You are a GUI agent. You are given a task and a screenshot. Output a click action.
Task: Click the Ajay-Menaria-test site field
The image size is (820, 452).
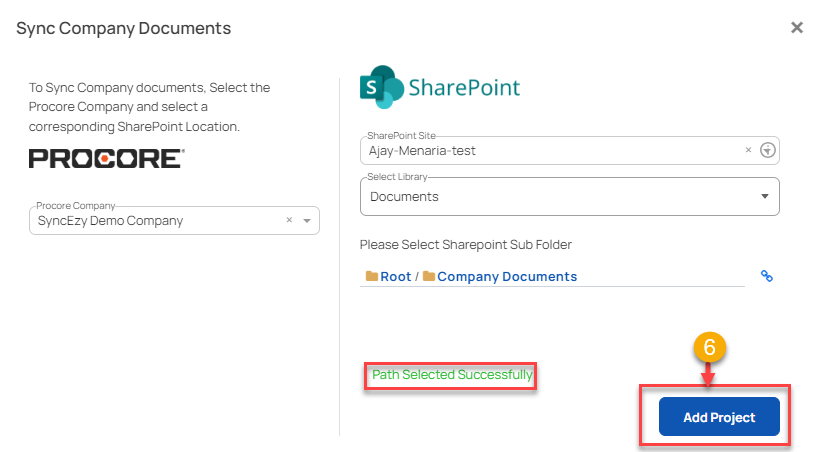(x=570, y=151)
